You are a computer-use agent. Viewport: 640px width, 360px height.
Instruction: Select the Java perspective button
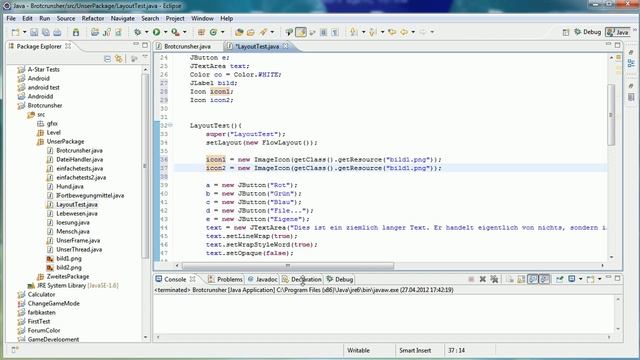[x=618, y=32]
